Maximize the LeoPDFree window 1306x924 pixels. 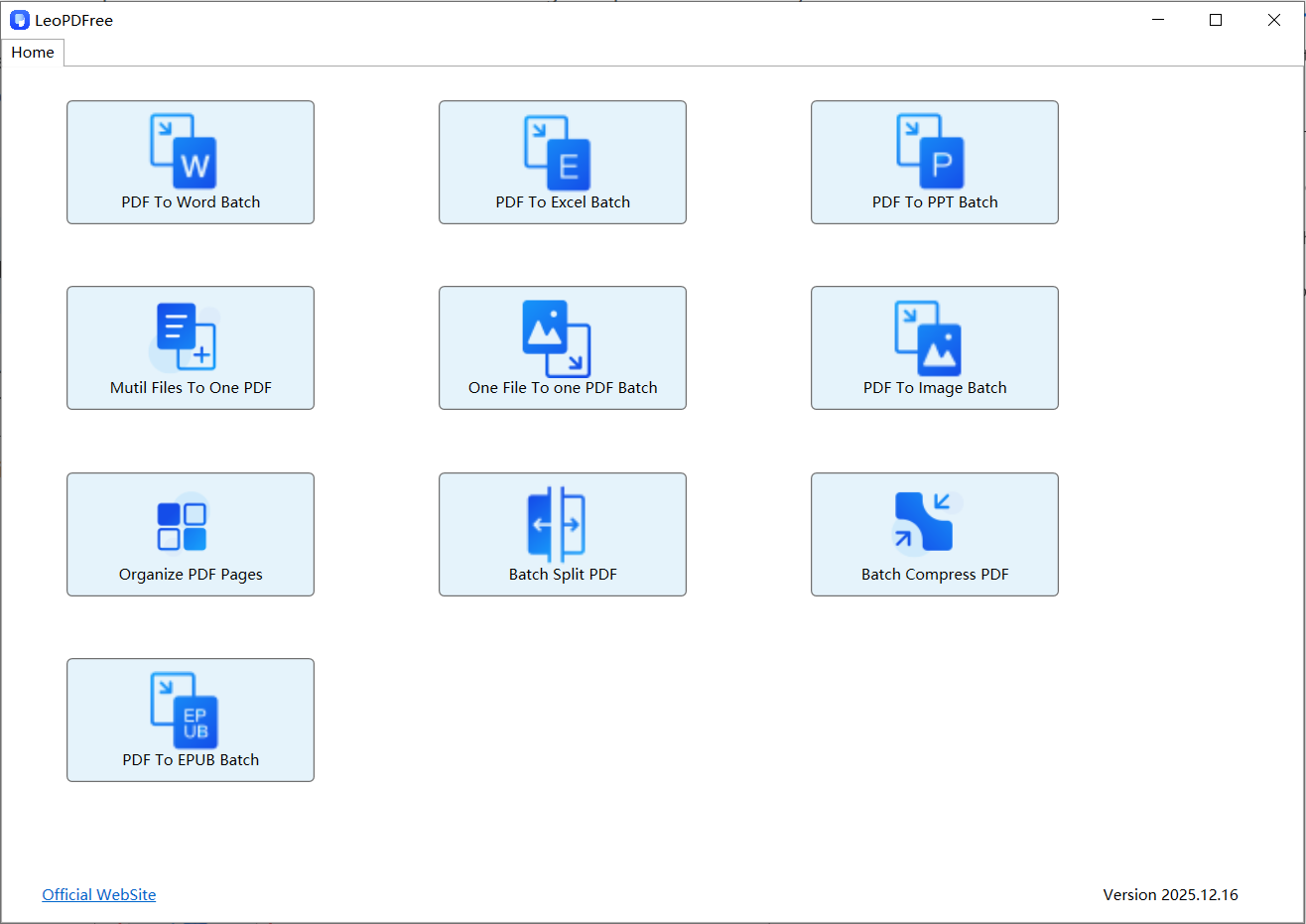tap(1216, 19)
